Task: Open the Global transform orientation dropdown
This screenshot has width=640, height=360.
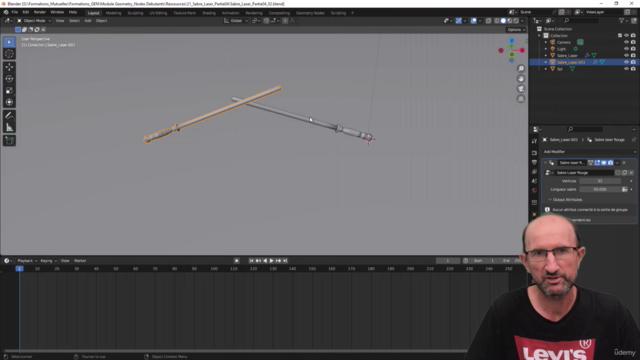Action: (x=236, y=21)
